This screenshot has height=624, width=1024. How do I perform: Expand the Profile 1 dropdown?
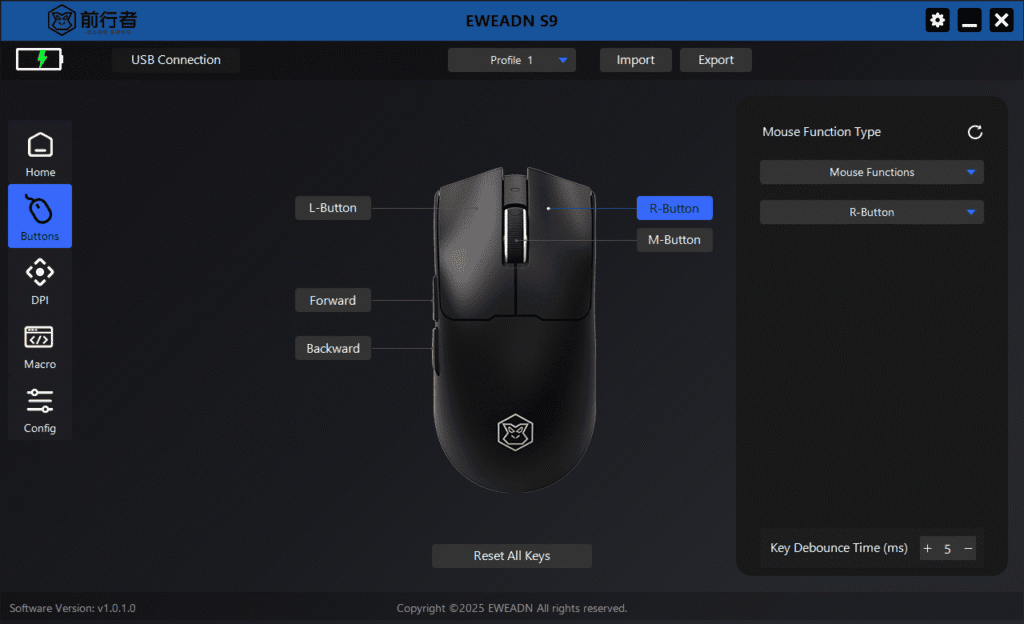coord(511,60)
